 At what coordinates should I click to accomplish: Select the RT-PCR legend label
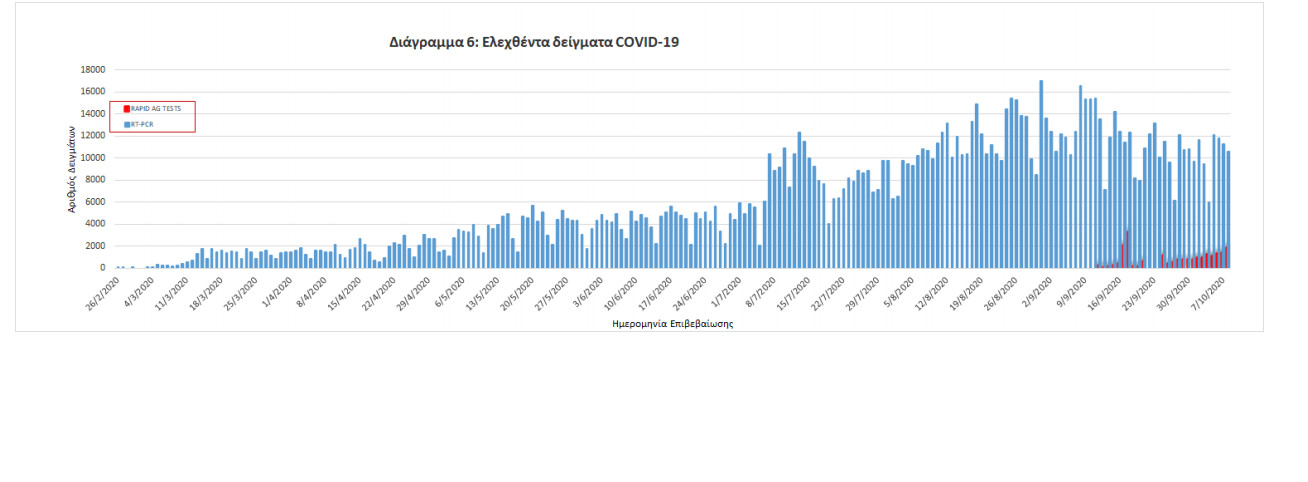(143, 124)
